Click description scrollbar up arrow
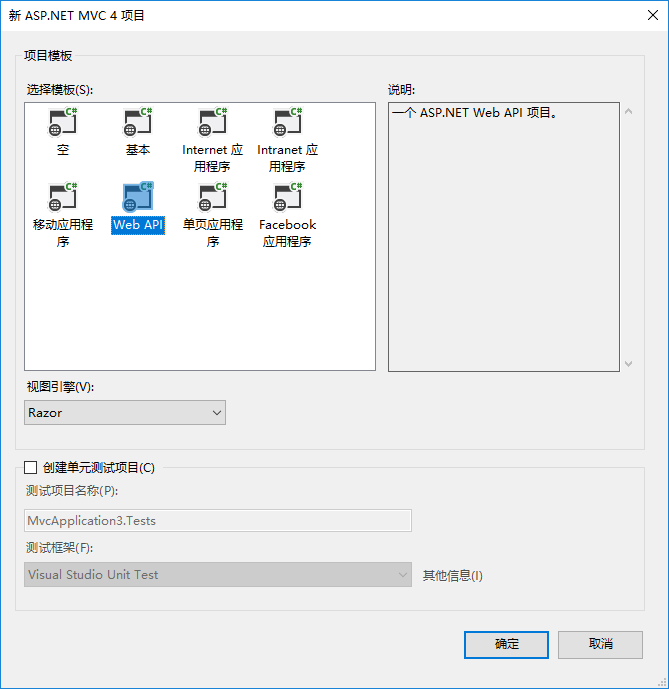The width and height of the screenshot is (669, 689). coord(629,112)
